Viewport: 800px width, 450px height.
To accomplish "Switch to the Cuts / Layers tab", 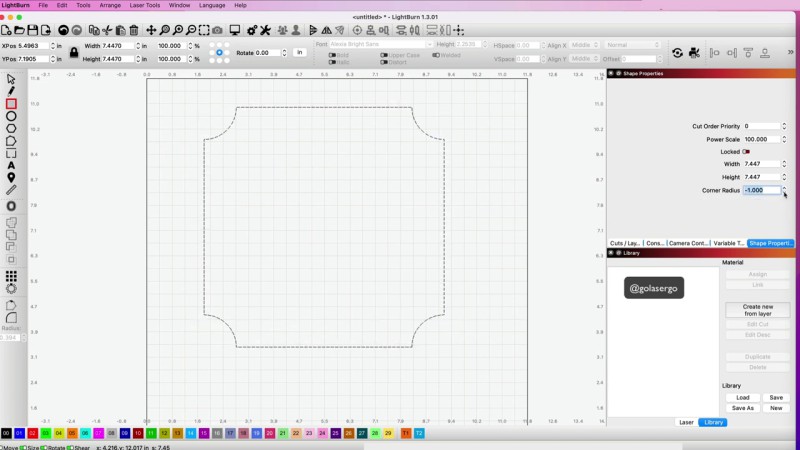I will [625, 243].
